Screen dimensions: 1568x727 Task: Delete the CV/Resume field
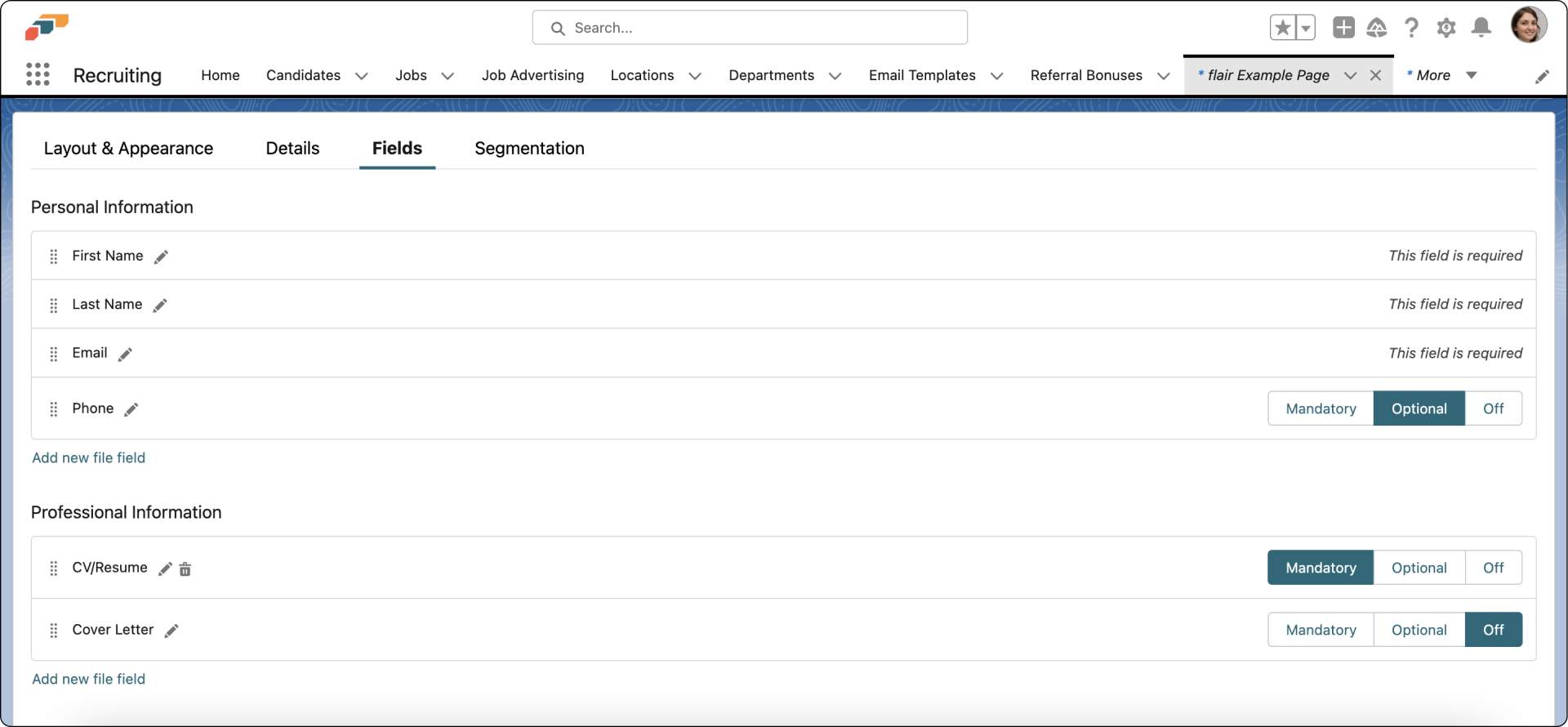tap(185, 569)
